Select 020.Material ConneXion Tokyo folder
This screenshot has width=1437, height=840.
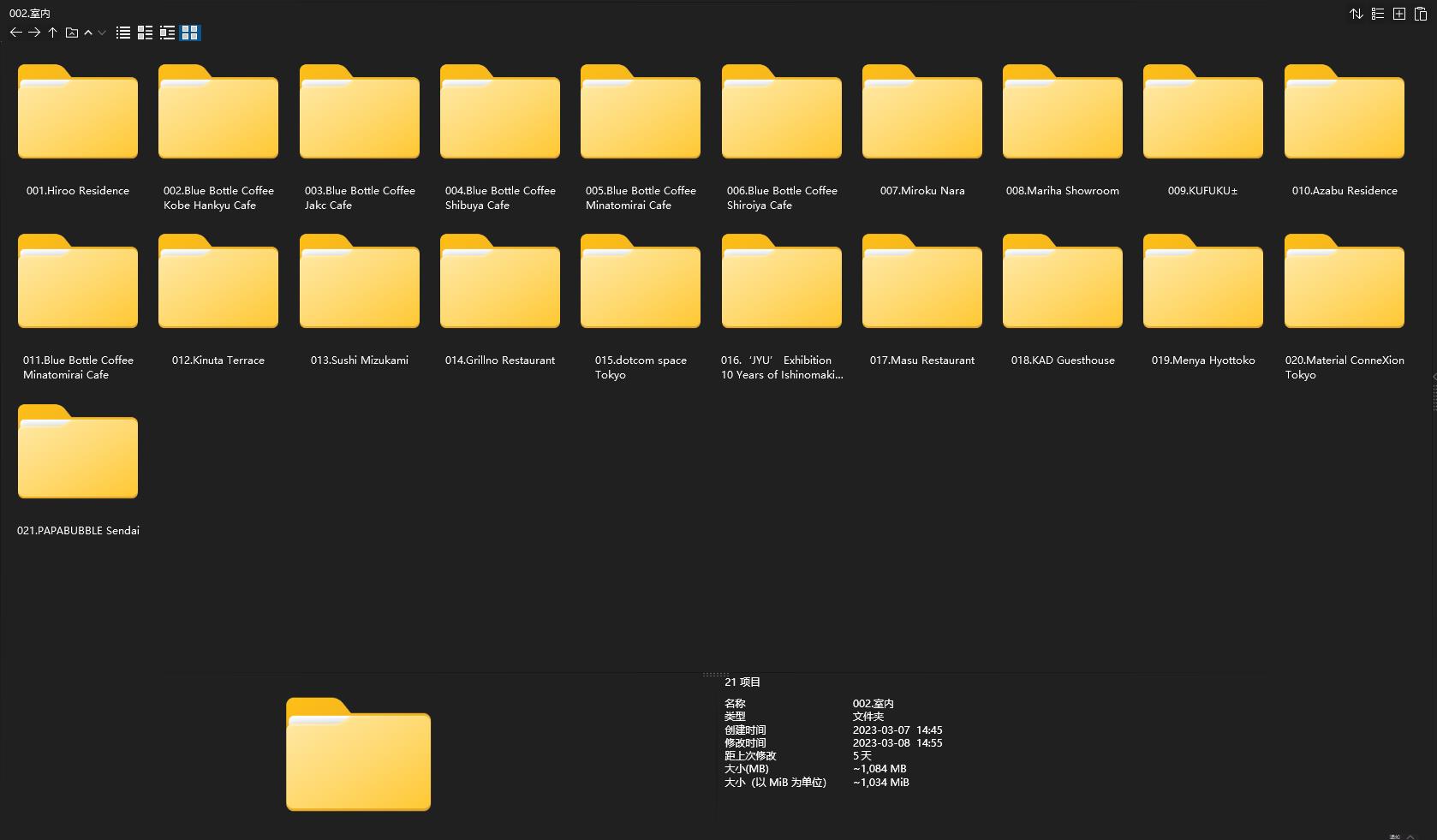(1345, 307)
